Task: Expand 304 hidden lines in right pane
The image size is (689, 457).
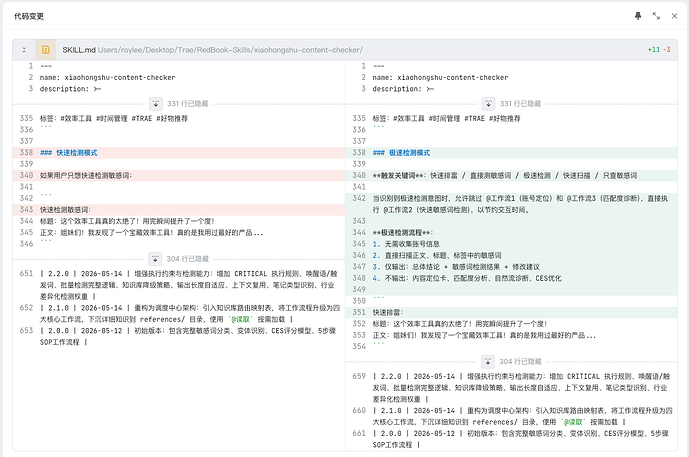Action: [488, 362]
